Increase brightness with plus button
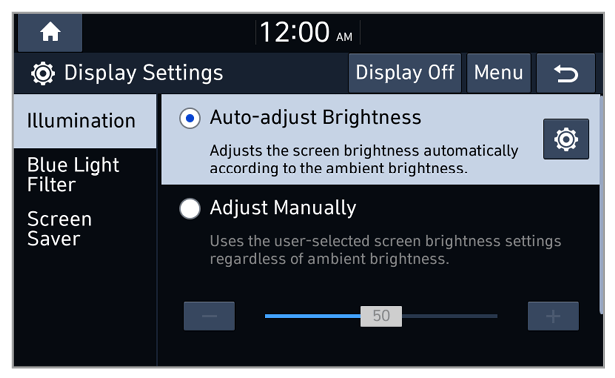Image resolution: width=615 pixels, height=378 pixels. click(553, 316)
